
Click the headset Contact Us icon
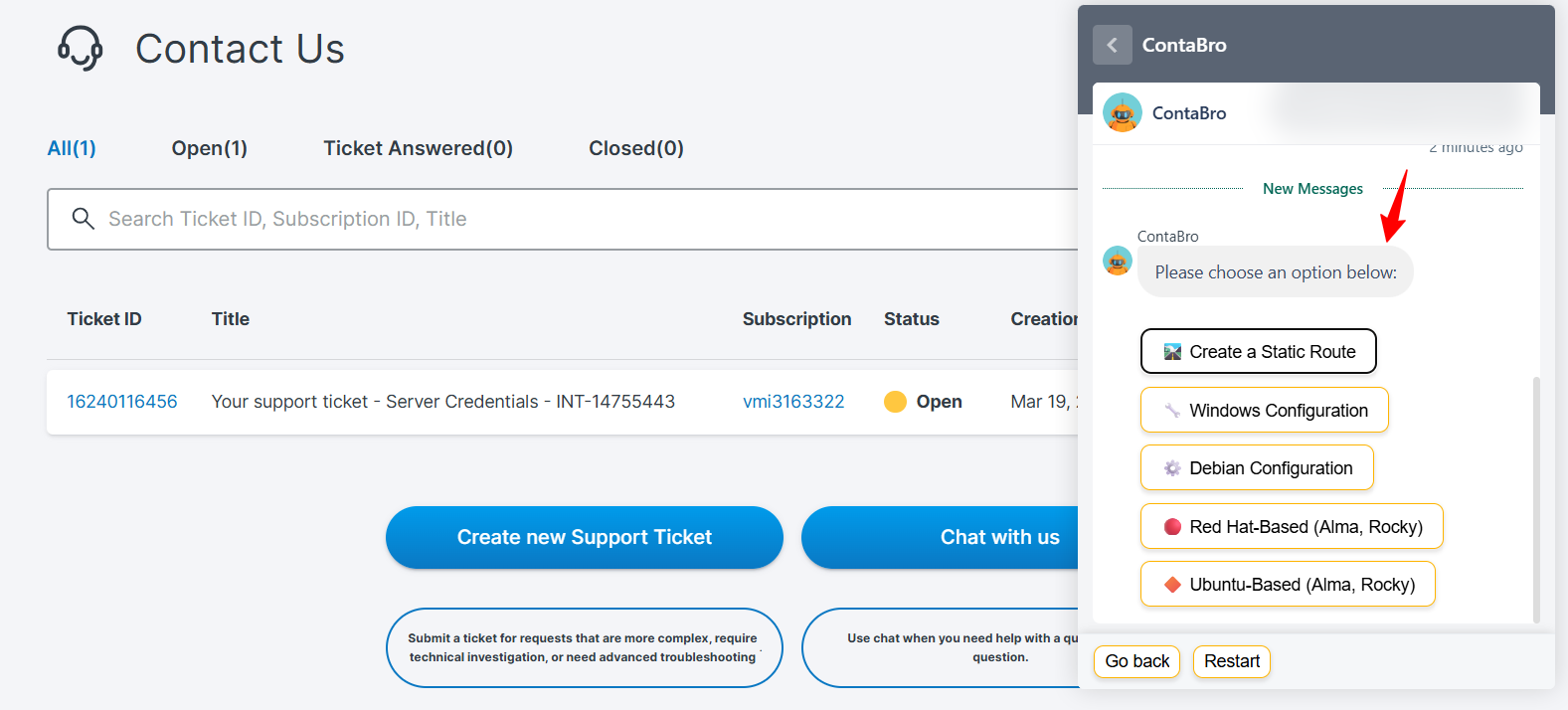coord(81,48)
